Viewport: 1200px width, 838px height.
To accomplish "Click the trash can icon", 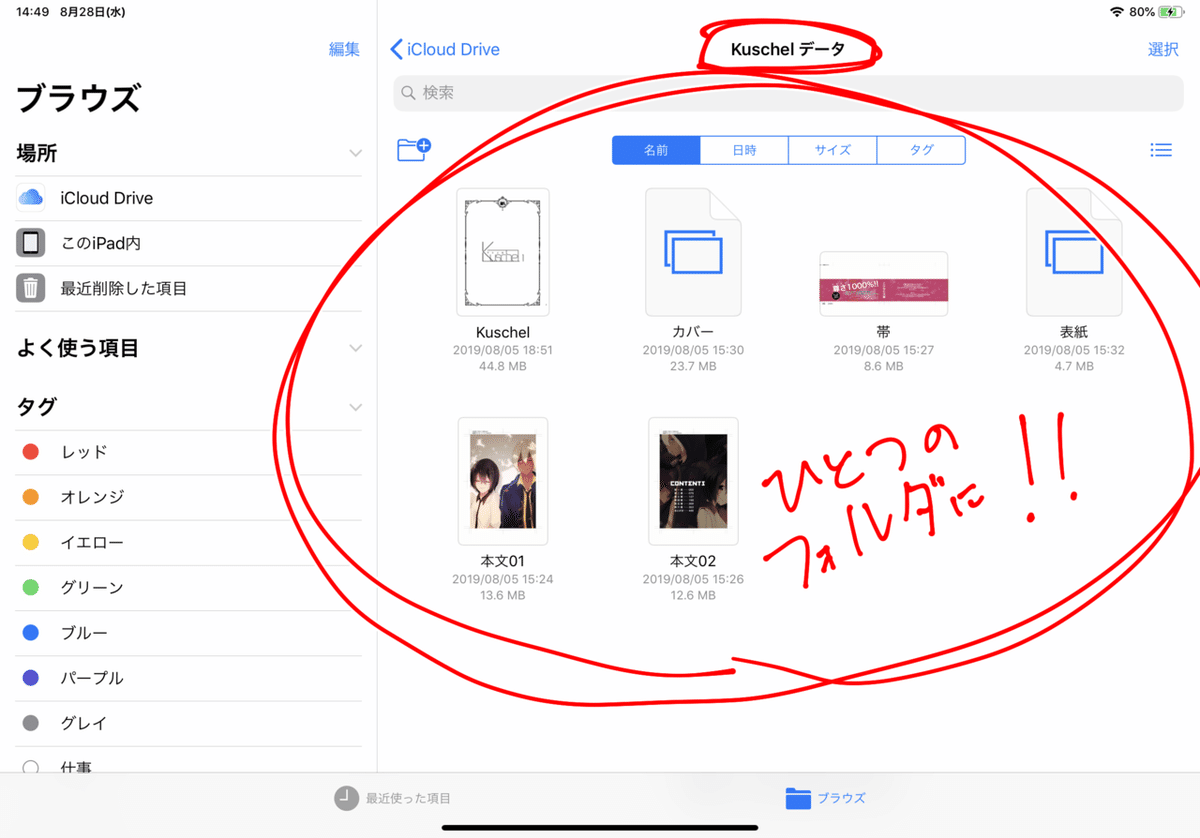I will [x=31, y=288].
